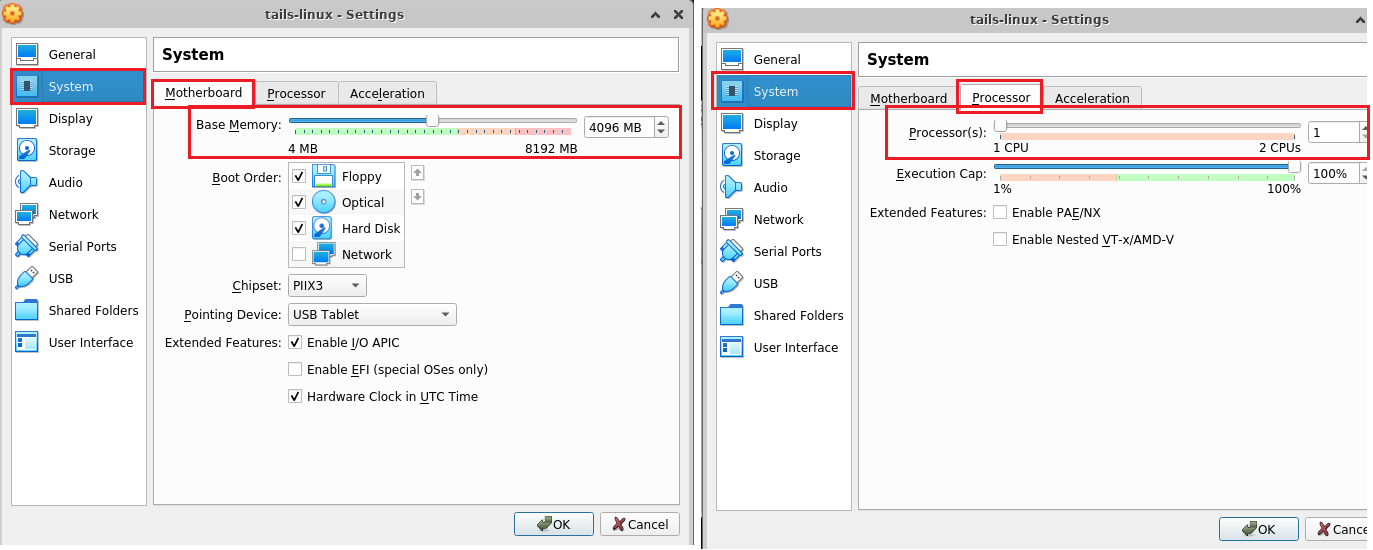Click Display monitor icon in left window
Viewport: 1373px width, 550px height.
28,118
